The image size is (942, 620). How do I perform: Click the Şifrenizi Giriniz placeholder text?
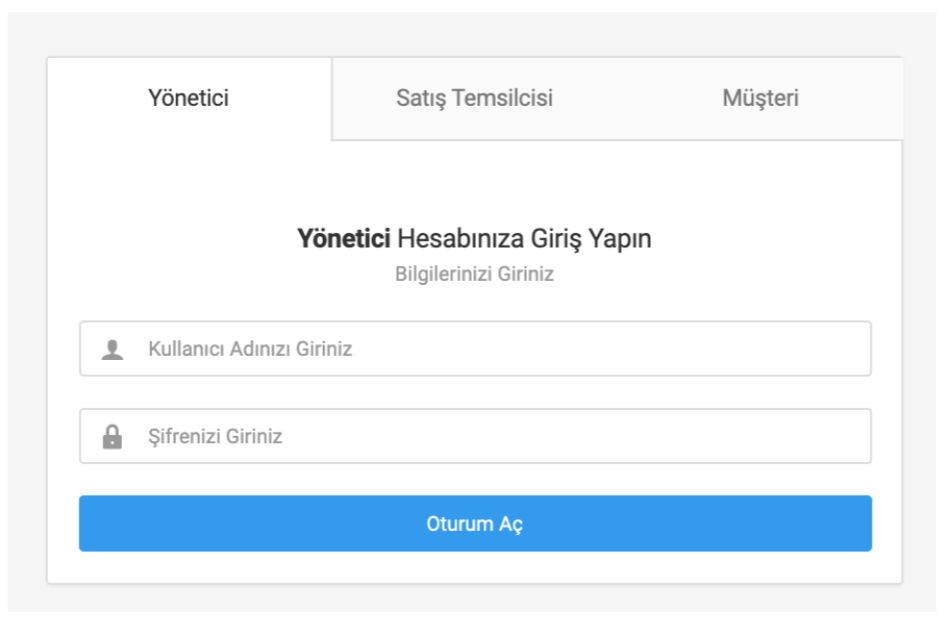click(x=215, y=437)
